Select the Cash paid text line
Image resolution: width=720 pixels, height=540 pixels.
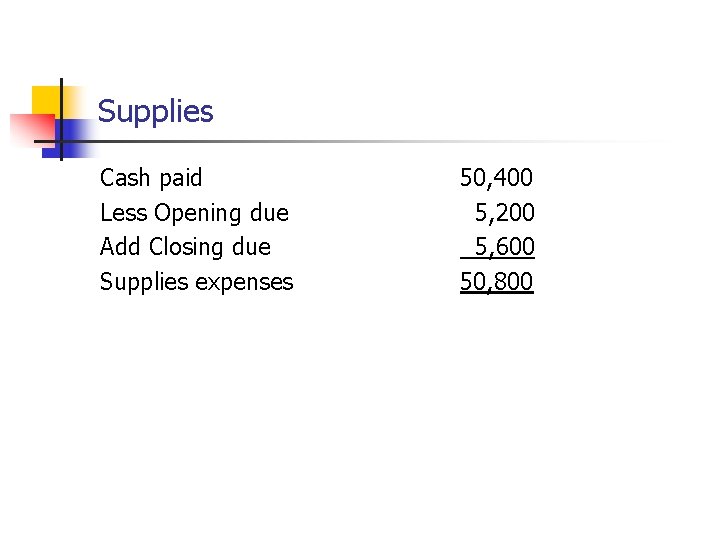pos(151,178)
